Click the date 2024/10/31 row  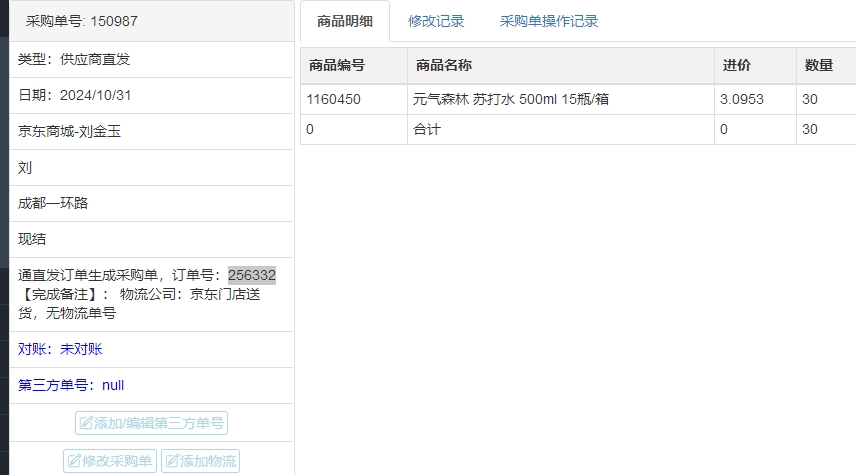click(x=152, y=96)
